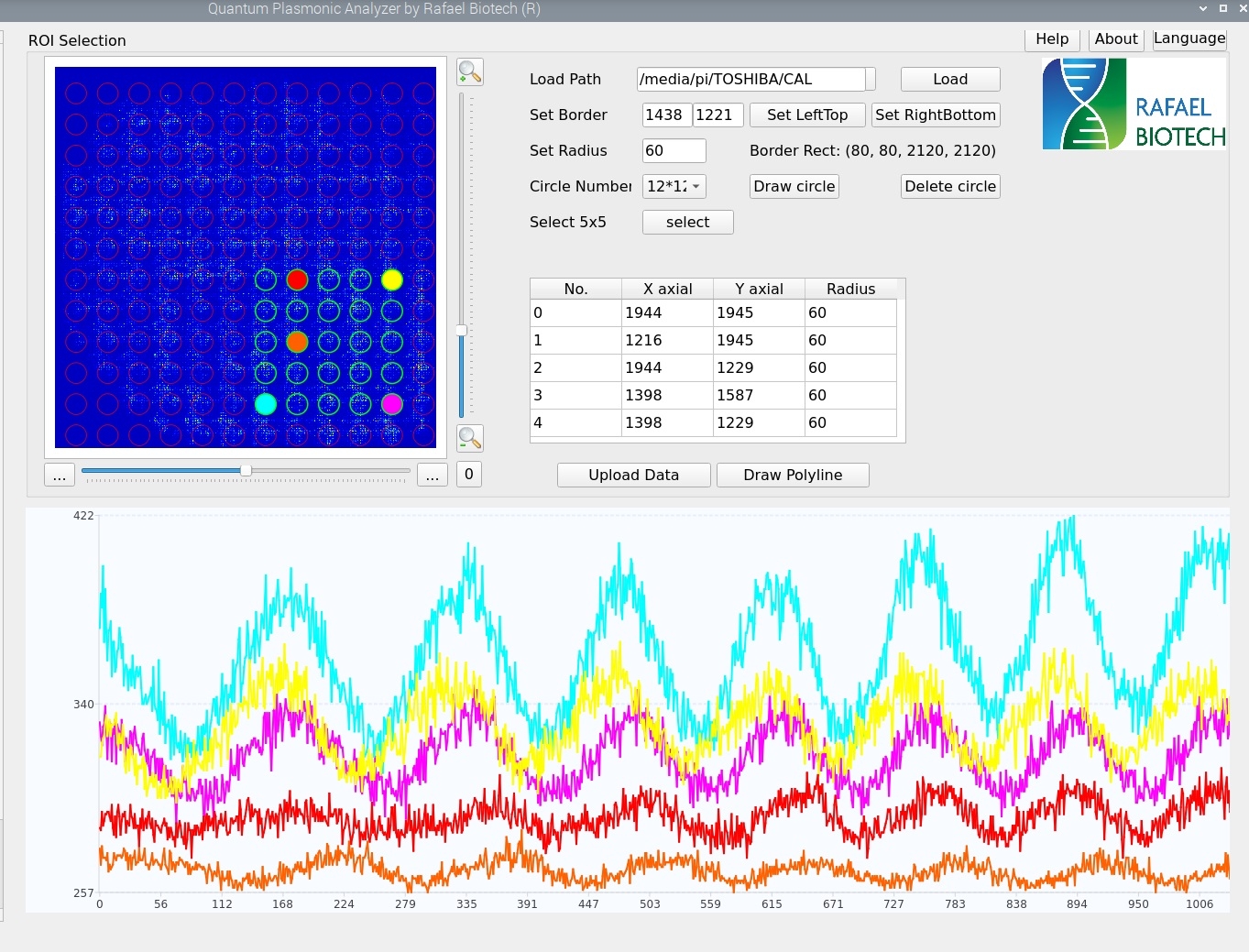Open the About menu item

coord(1115,38)
